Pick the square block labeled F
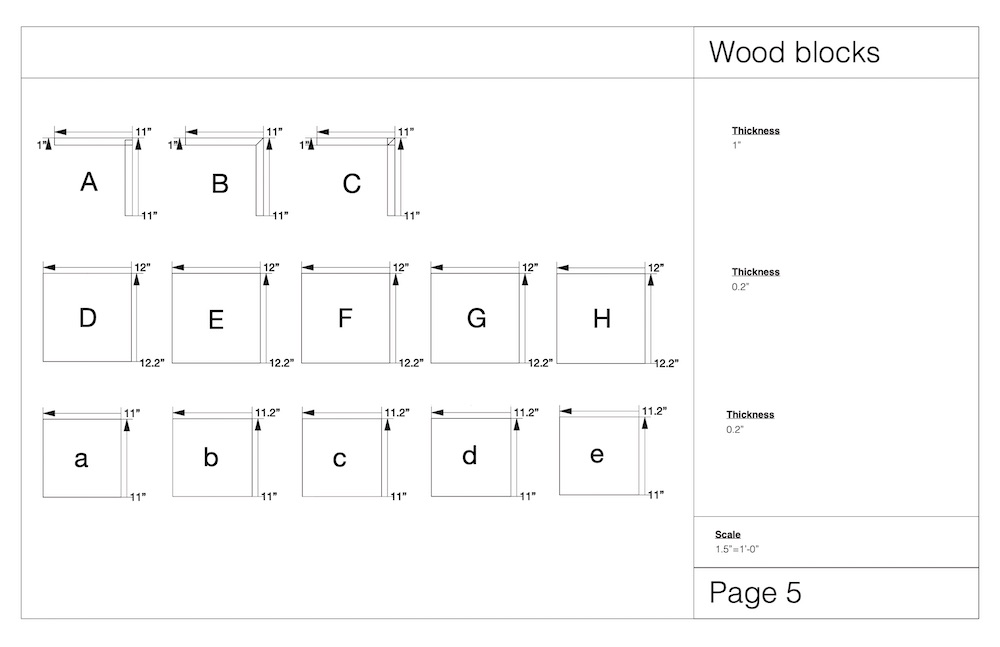The width and height of the screenshot is (1000, 647). 345,318
